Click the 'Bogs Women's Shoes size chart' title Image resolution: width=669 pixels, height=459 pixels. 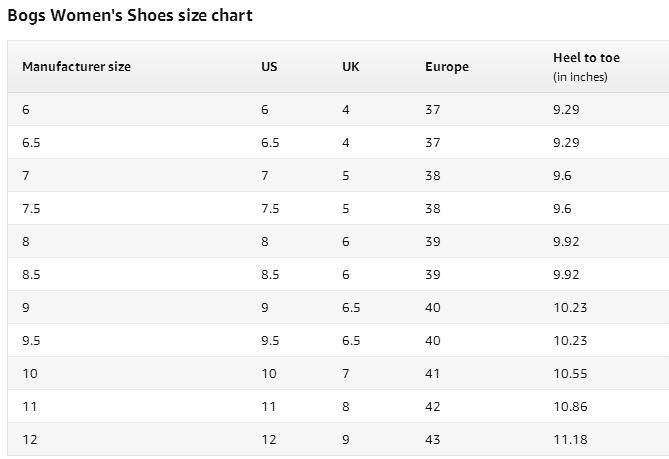tap(130, 16)
